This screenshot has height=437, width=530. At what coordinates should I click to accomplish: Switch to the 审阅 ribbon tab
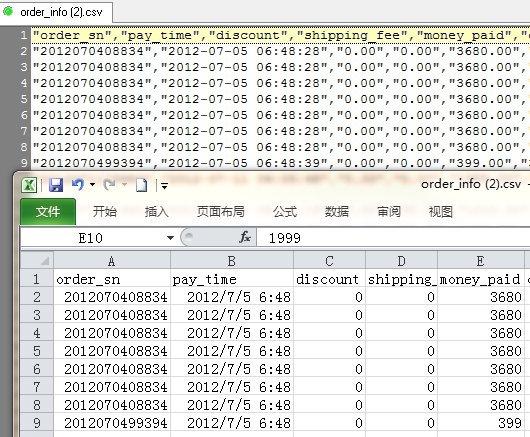[389, 212]
